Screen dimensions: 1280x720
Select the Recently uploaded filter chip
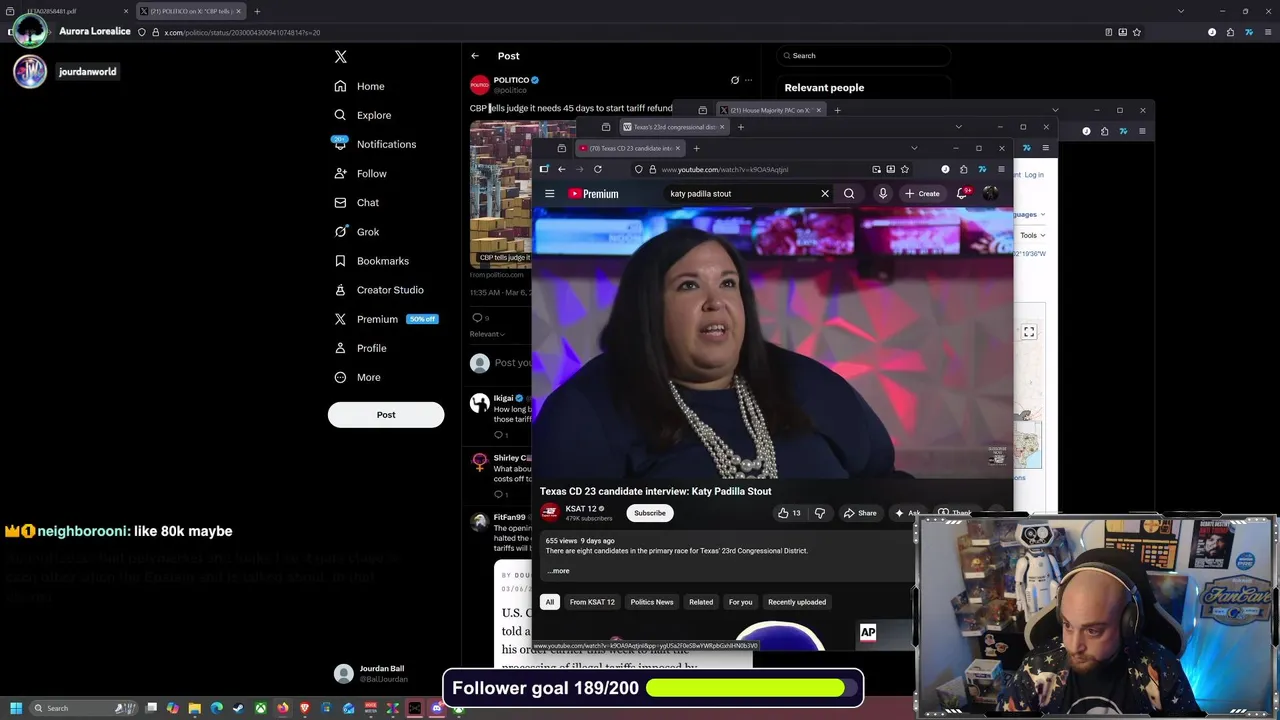click(x=797, y=602)
